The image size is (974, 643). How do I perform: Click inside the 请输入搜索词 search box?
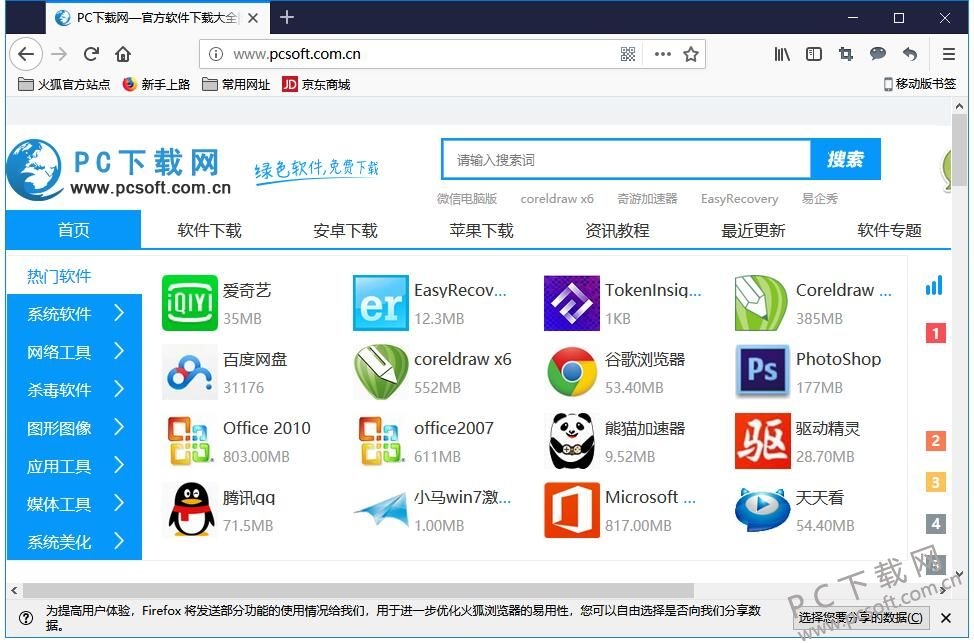pos(626,160)
